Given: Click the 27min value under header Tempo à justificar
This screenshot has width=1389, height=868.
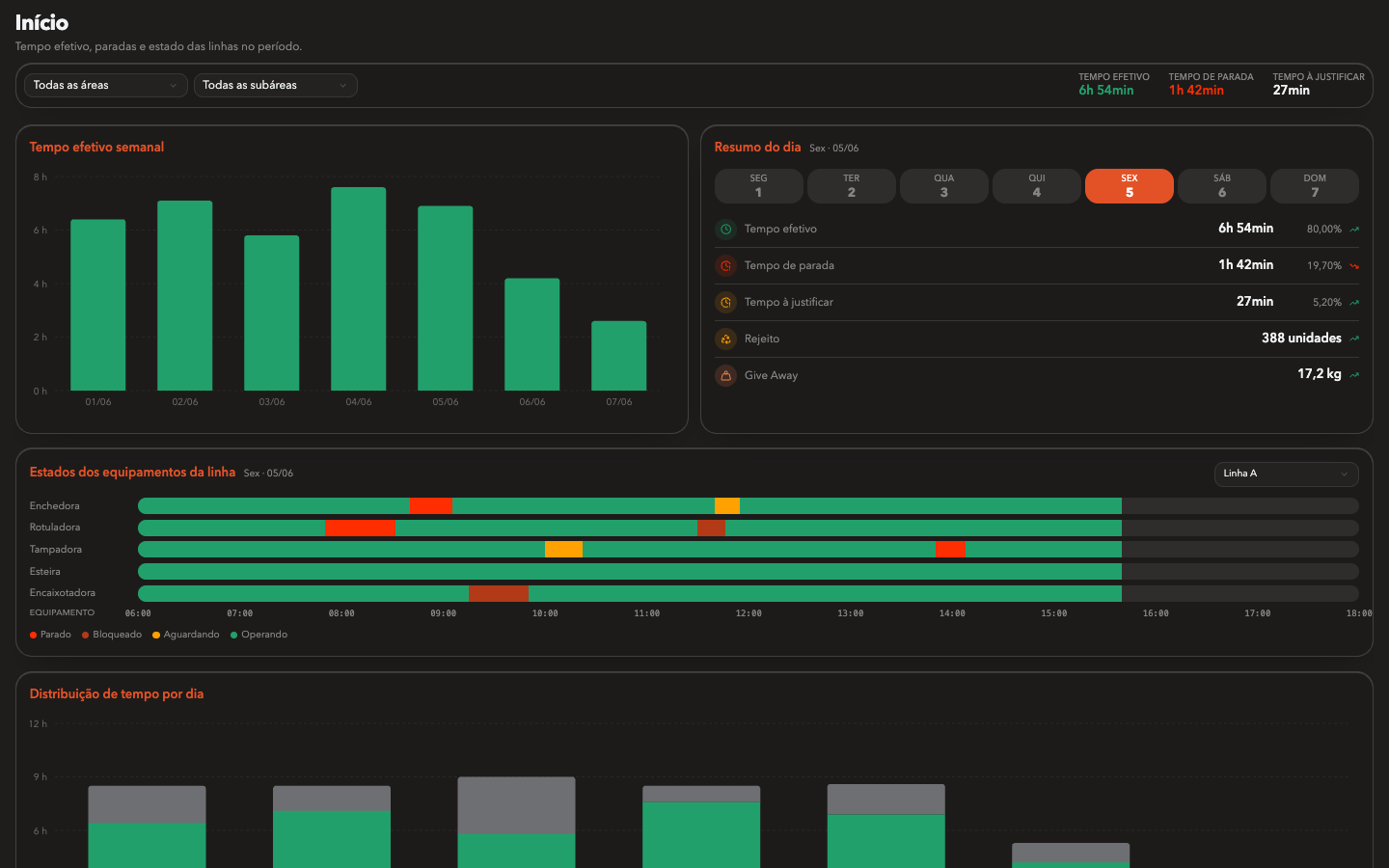Looking at the screenshot, I should click(1291, 91).
